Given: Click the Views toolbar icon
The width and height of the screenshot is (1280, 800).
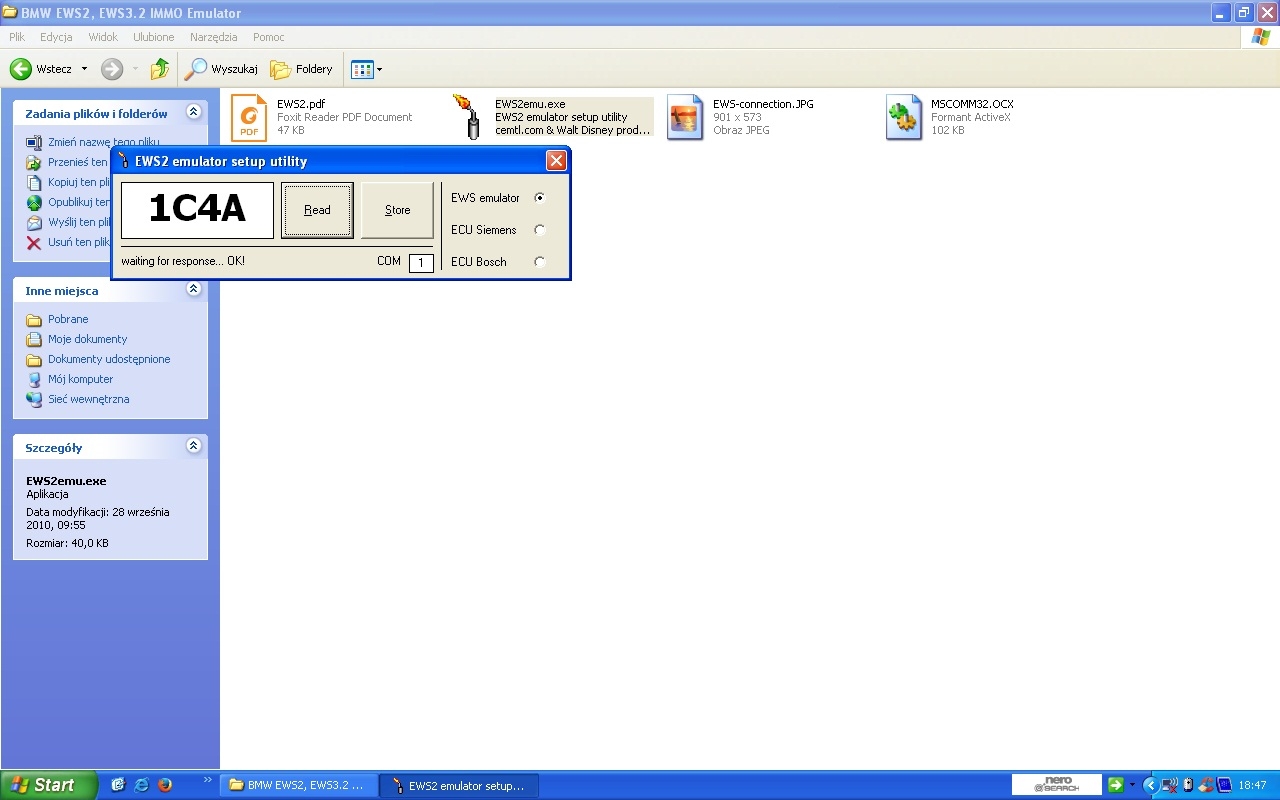Looking at the screenshot, I should [362, 69].
